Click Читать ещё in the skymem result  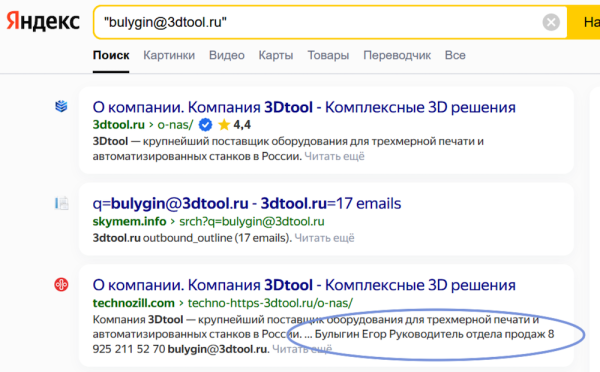(324, 238)
